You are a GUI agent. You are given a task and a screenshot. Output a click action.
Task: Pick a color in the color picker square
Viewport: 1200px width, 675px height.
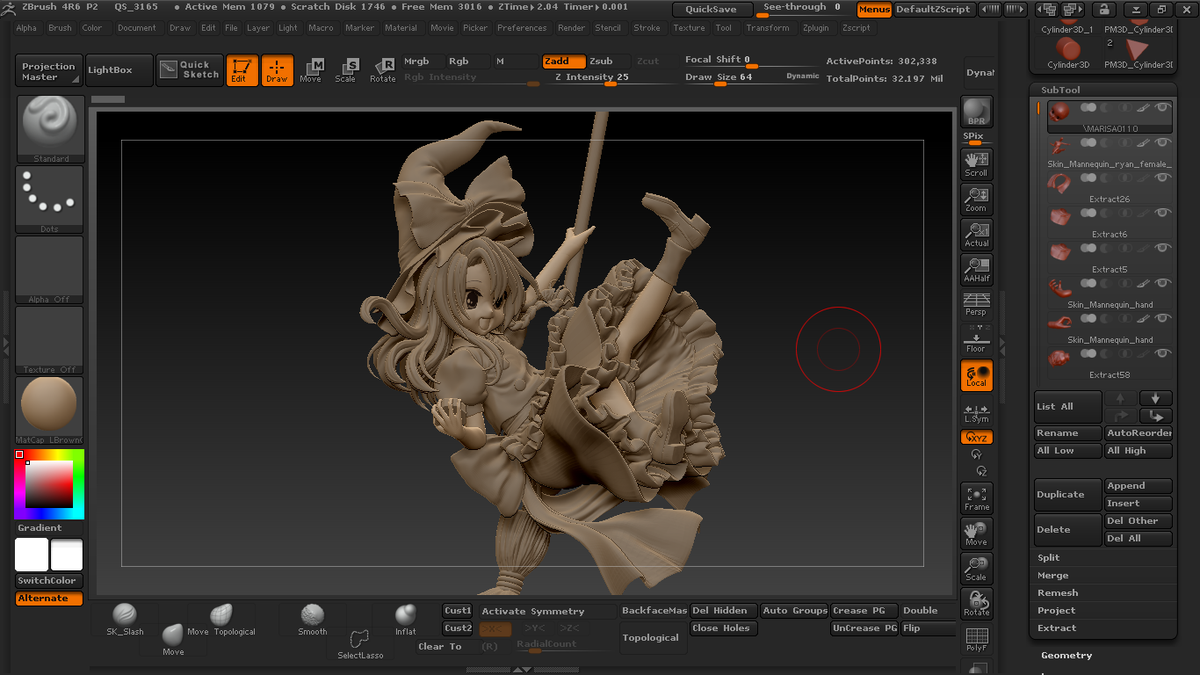(x=50, y=485)
